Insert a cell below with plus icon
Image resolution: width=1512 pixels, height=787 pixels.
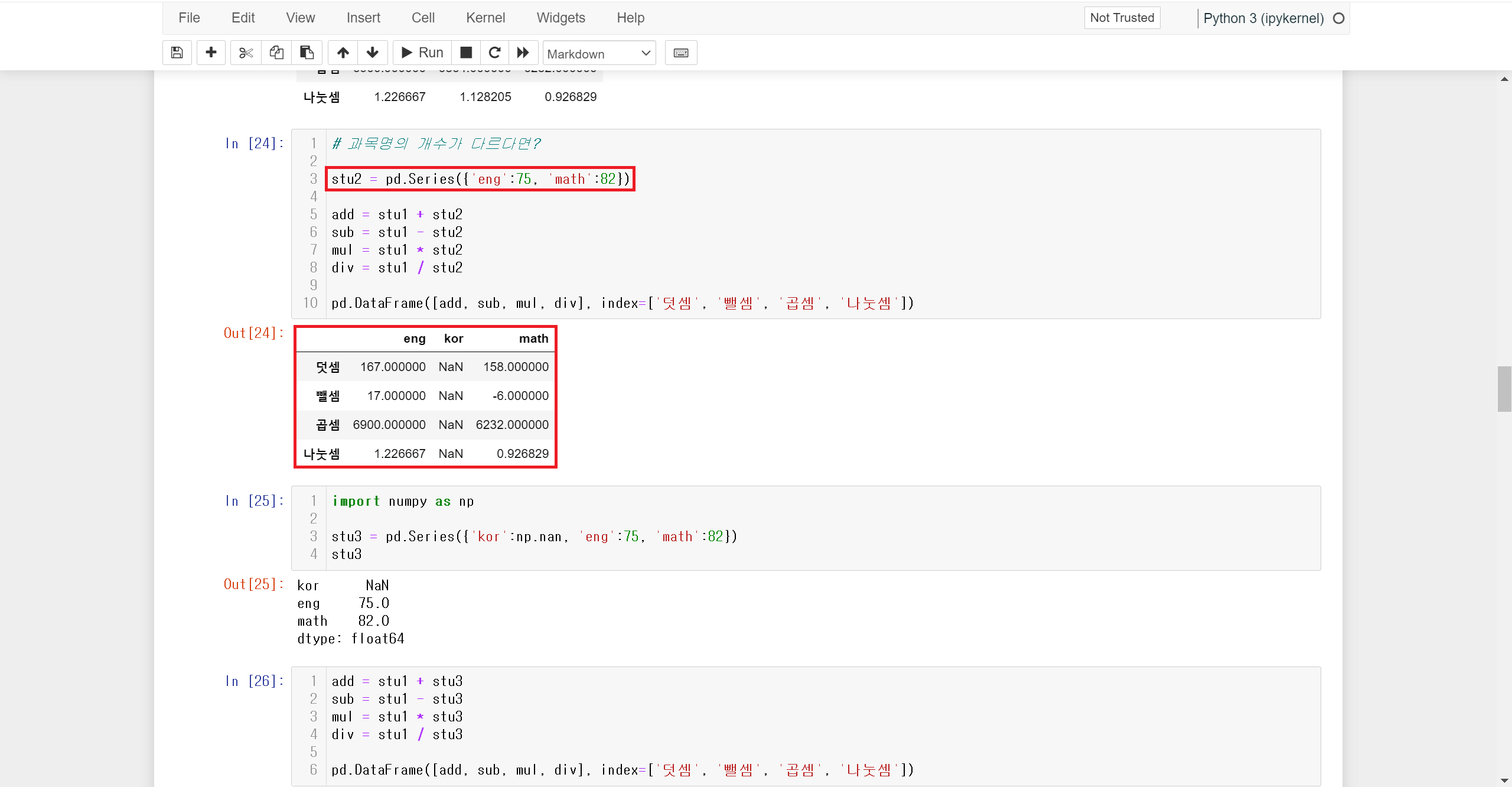[x=211, y=53]
